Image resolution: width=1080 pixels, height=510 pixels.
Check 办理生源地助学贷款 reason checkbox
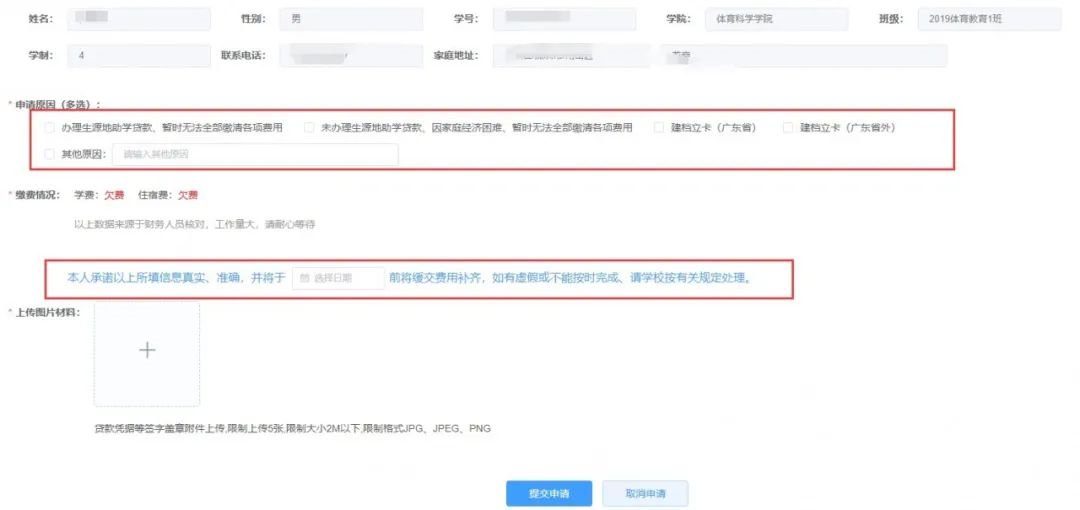click(50, 128)
